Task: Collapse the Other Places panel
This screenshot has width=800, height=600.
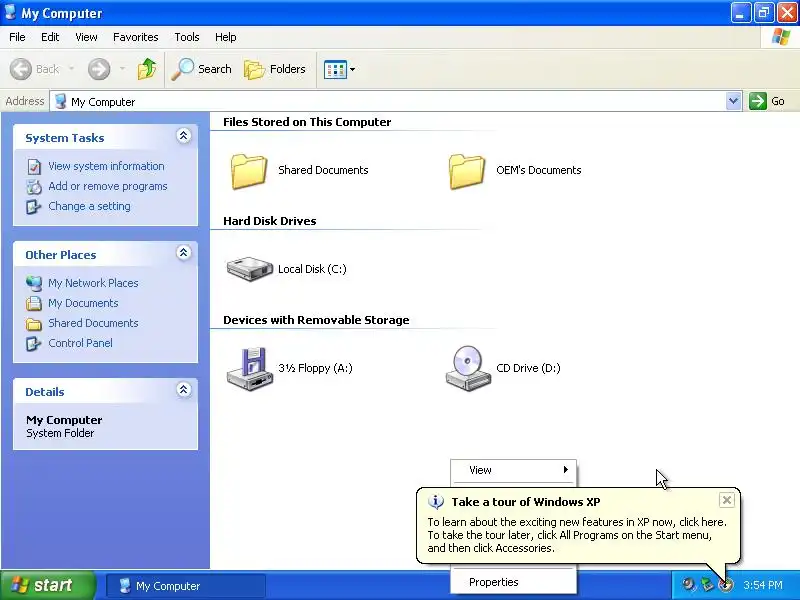Action: 184,253
